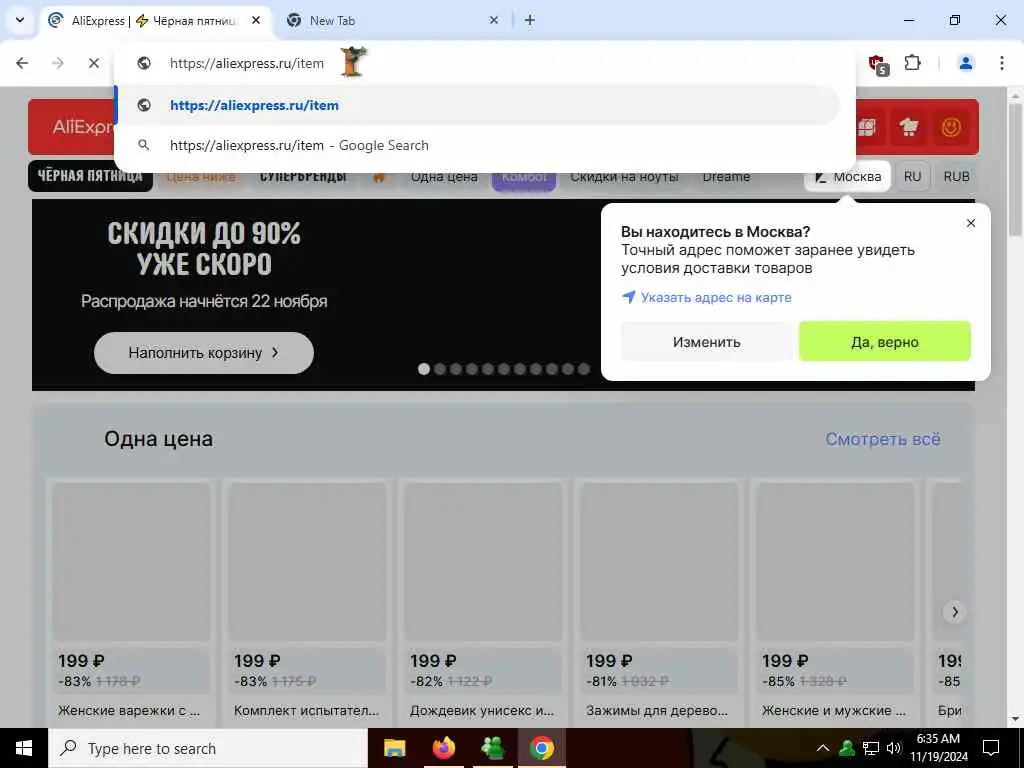Open the Женские и мужские product thumbnail

pyautogui.click(x=835, y=562)
